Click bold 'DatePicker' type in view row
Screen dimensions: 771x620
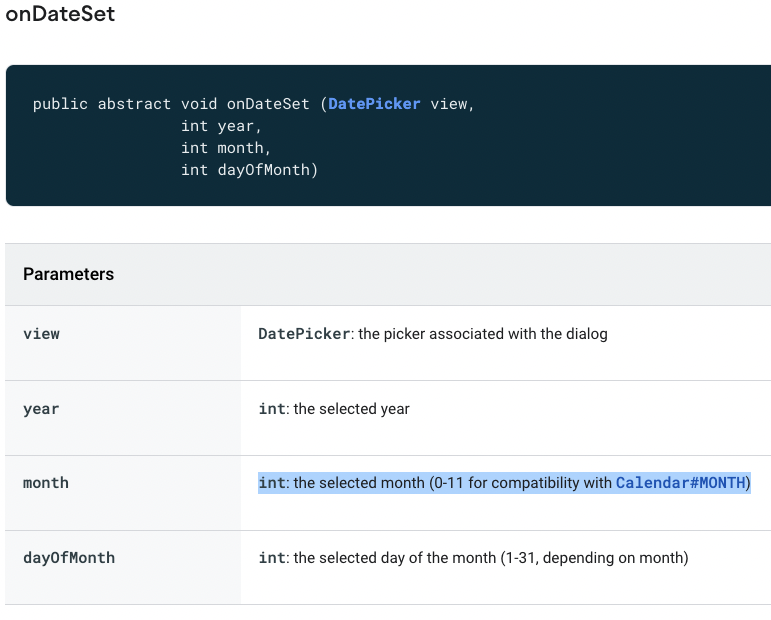pyautogui.click(x=304, y=334)
